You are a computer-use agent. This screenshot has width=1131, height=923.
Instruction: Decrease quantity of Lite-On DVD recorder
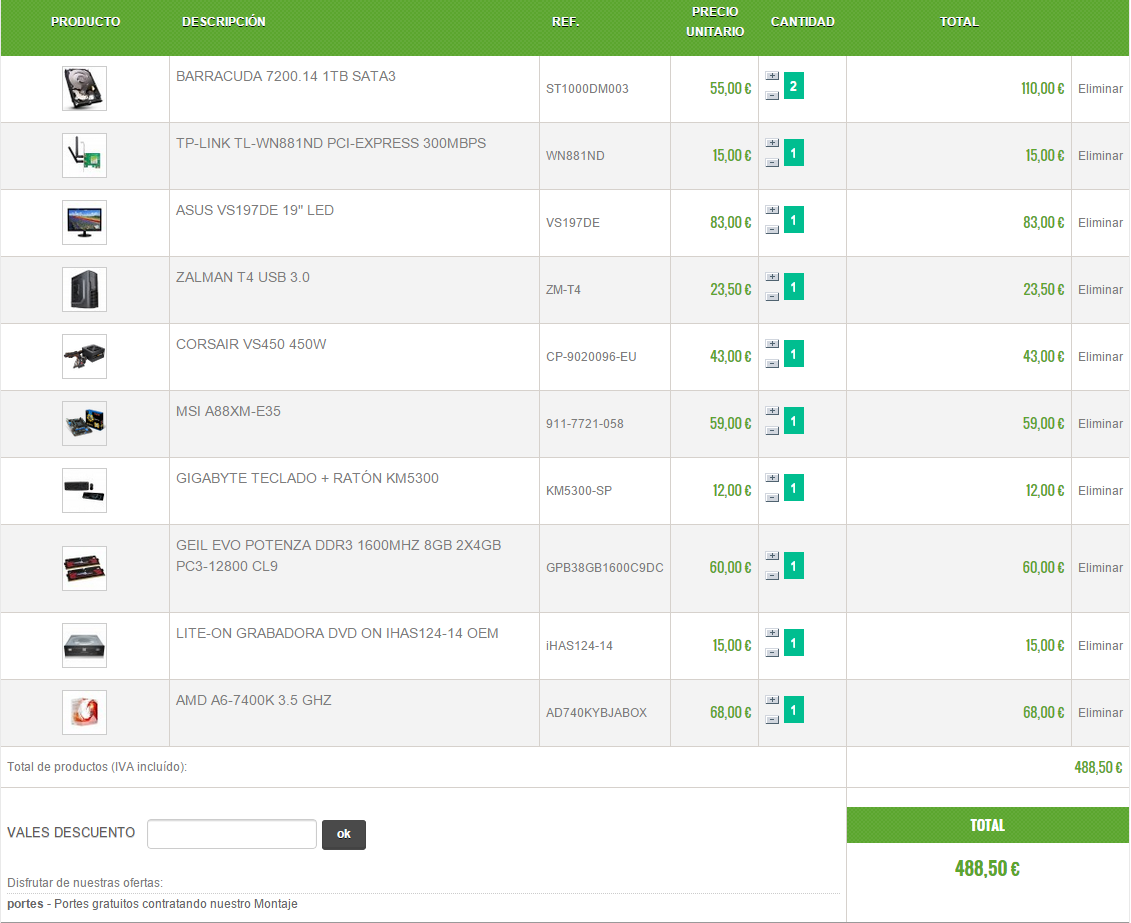[x=772, y=653]
